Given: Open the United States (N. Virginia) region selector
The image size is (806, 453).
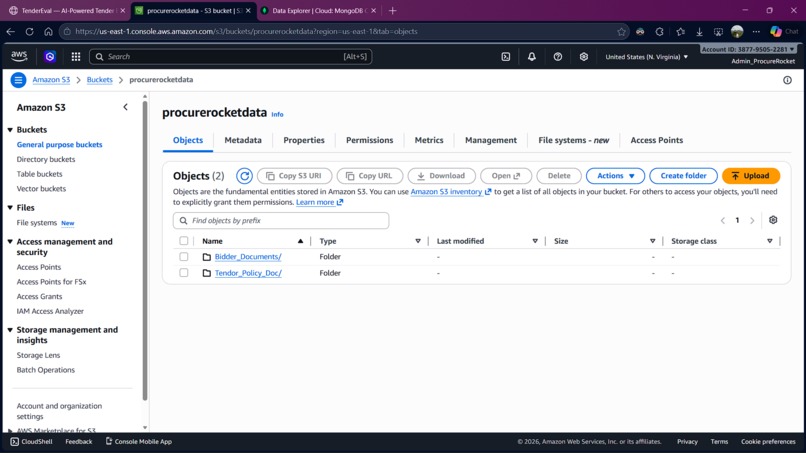Looking at the screenshot, I should coord(646,57).
